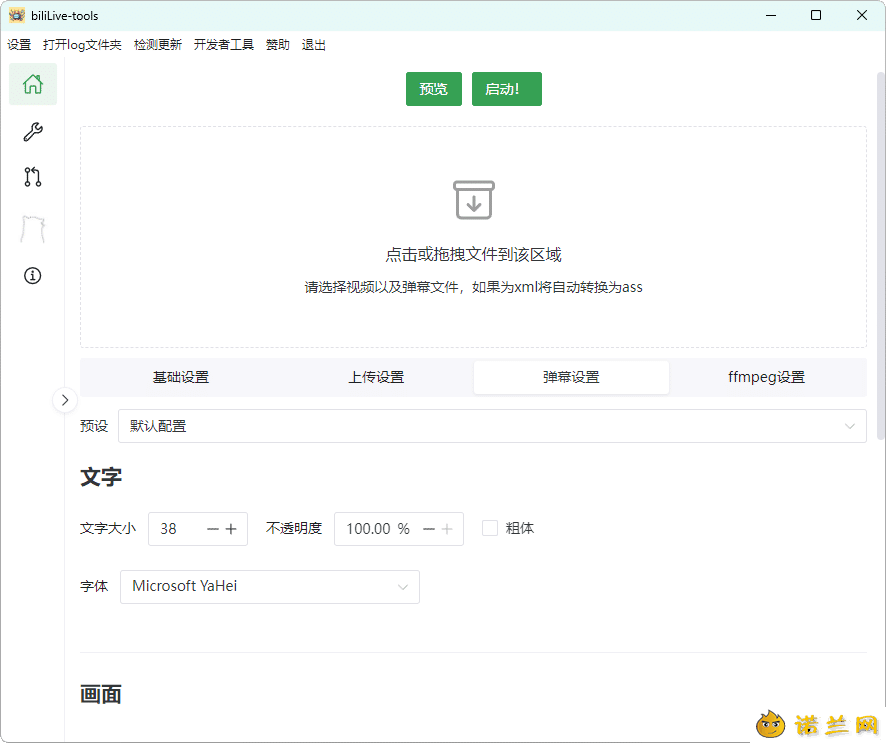This screenshot has height=743, width=886.
Task: Open the 设置 menu
Action: 19,45
